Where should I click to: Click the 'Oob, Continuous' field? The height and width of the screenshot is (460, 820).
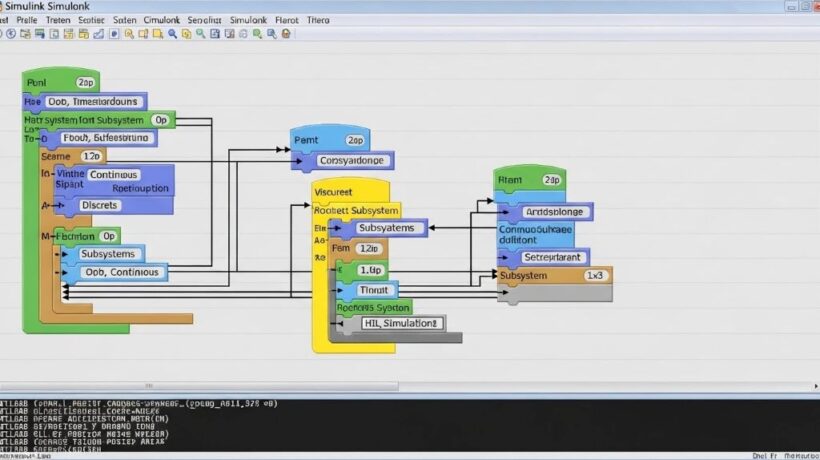(x=122, y=272)
